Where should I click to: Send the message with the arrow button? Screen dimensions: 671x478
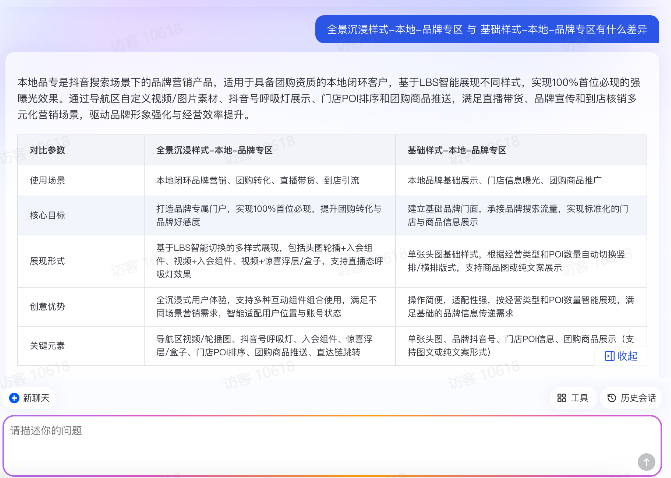[x=646, y=462]
